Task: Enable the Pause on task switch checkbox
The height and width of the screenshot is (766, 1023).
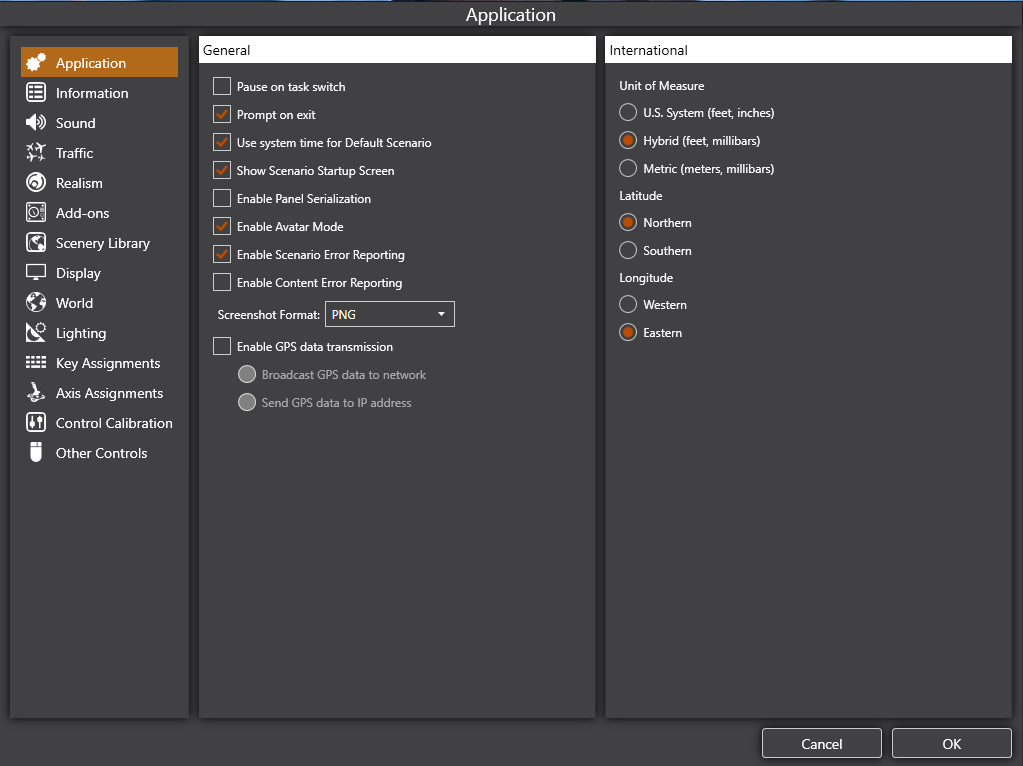Action: click(x=222, y=87)
